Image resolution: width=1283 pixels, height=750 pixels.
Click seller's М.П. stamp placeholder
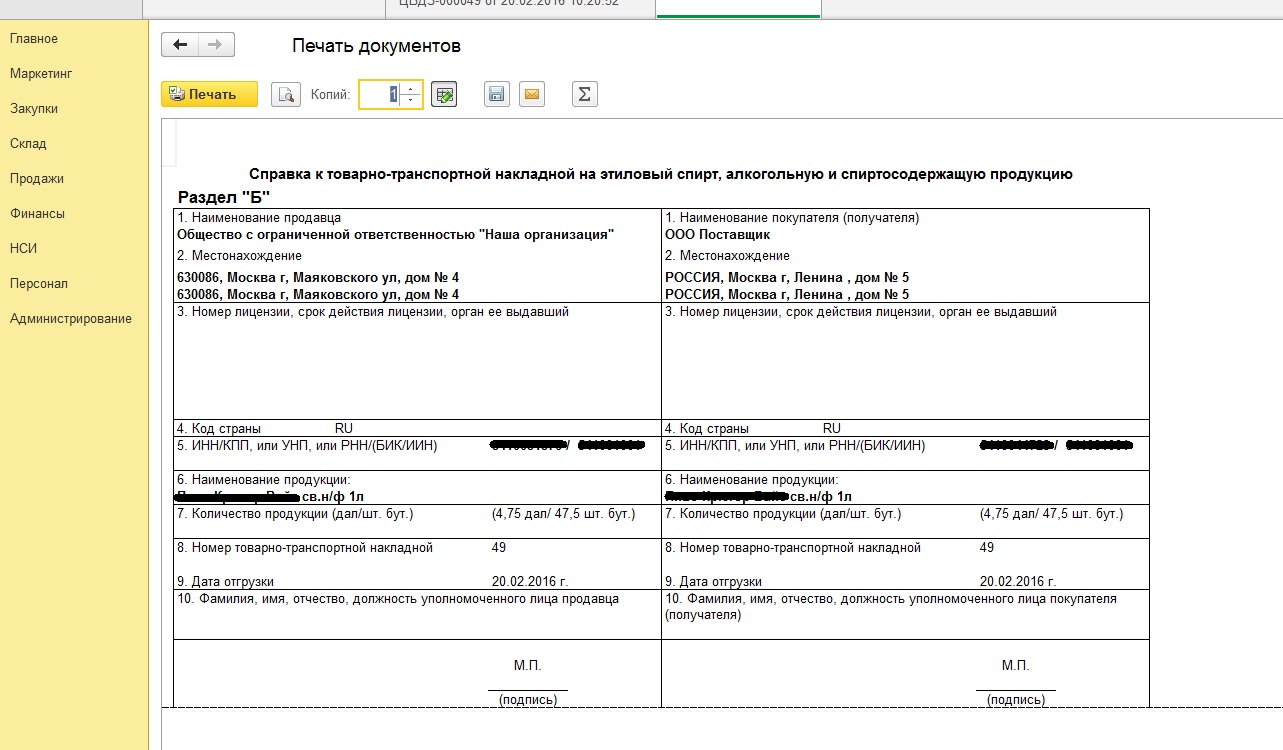527,665
